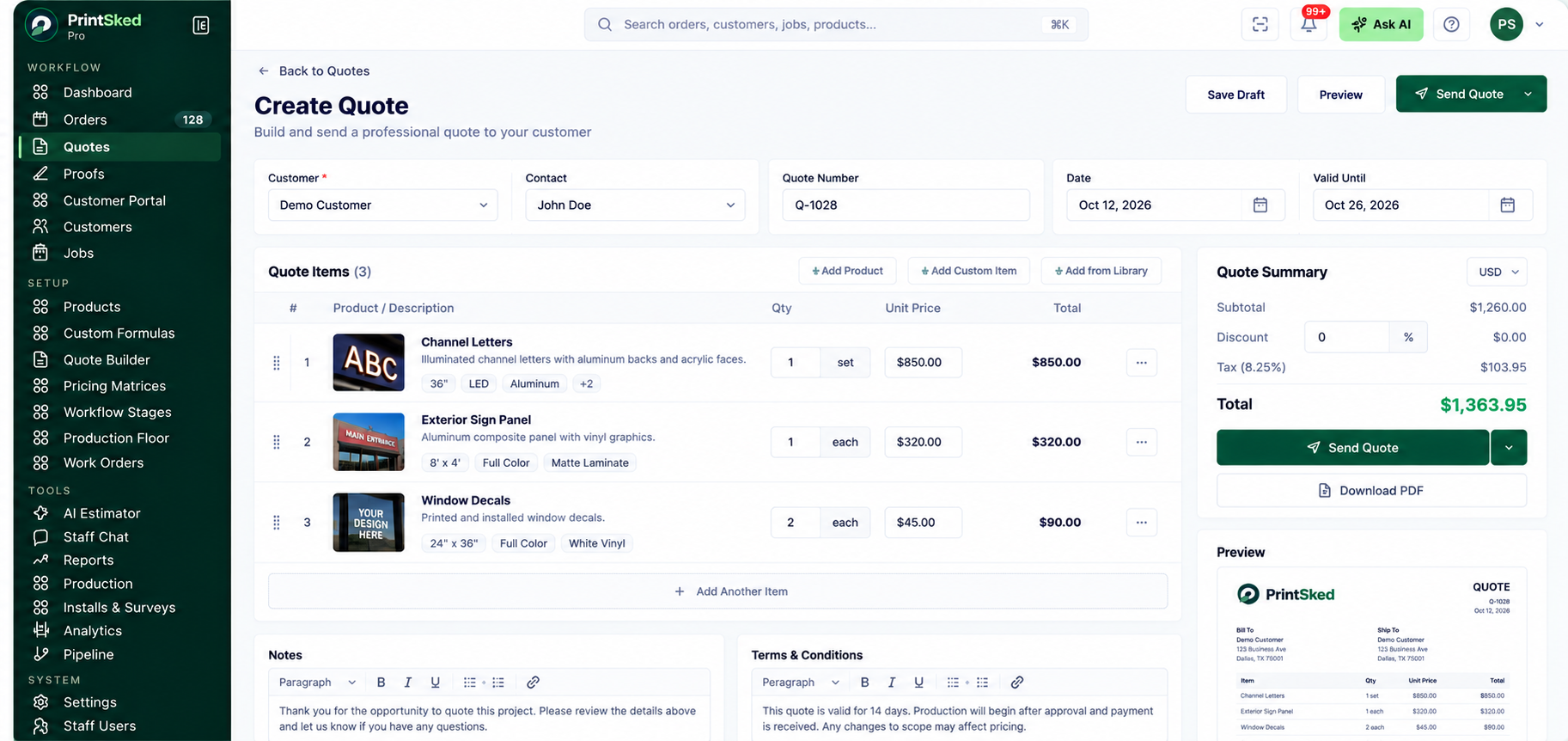
Task: Open the Valid Until calendar icon
Action: (1507, 205)
